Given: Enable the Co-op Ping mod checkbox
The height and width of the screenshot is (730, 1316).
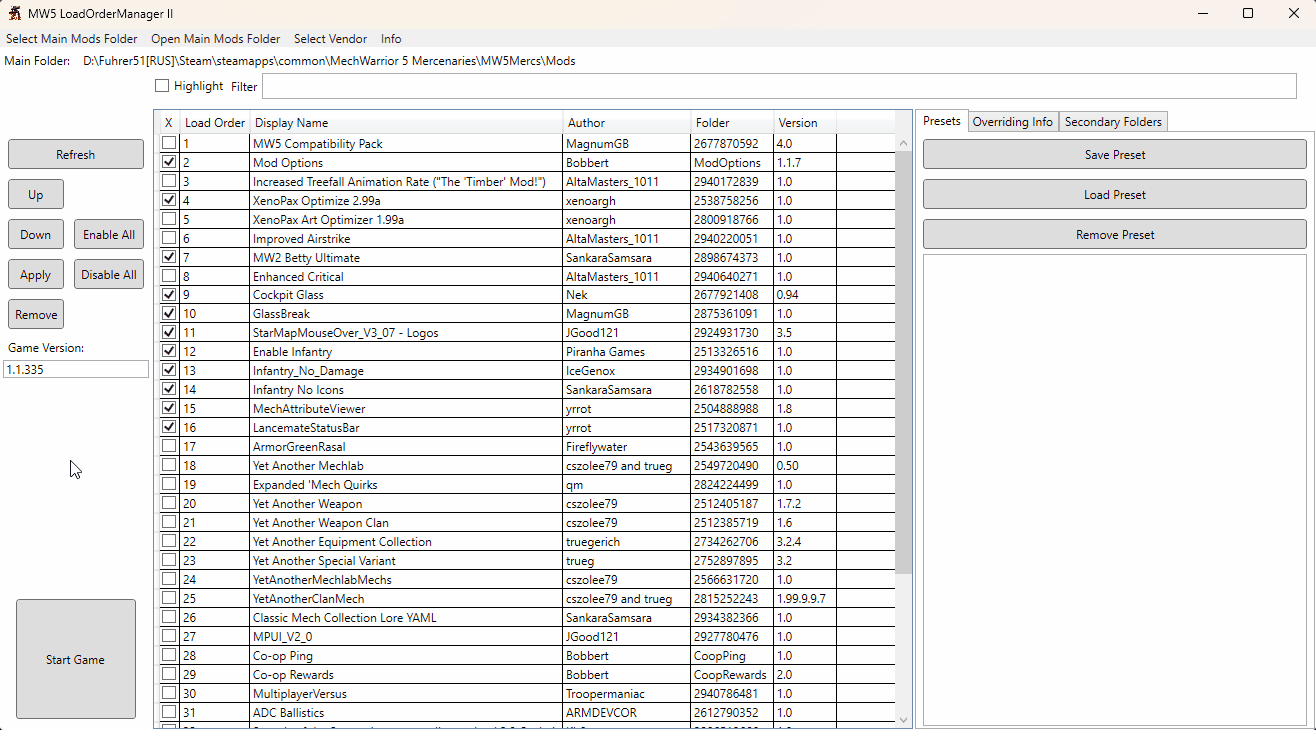Looking at the screenshot, I should [169, 656].
